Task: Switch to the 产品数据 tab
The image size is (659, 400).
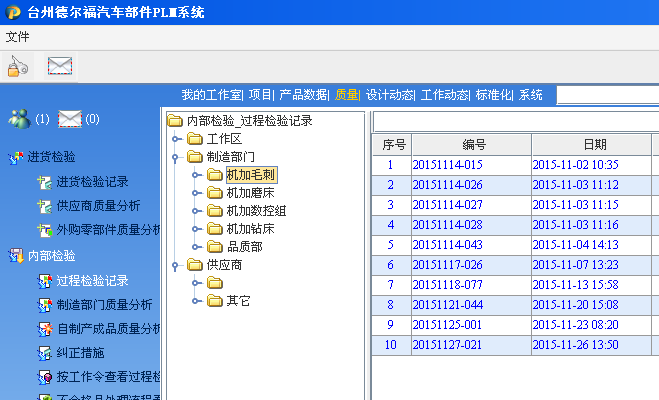Action: pyautogui.click(x=303, y=95)
